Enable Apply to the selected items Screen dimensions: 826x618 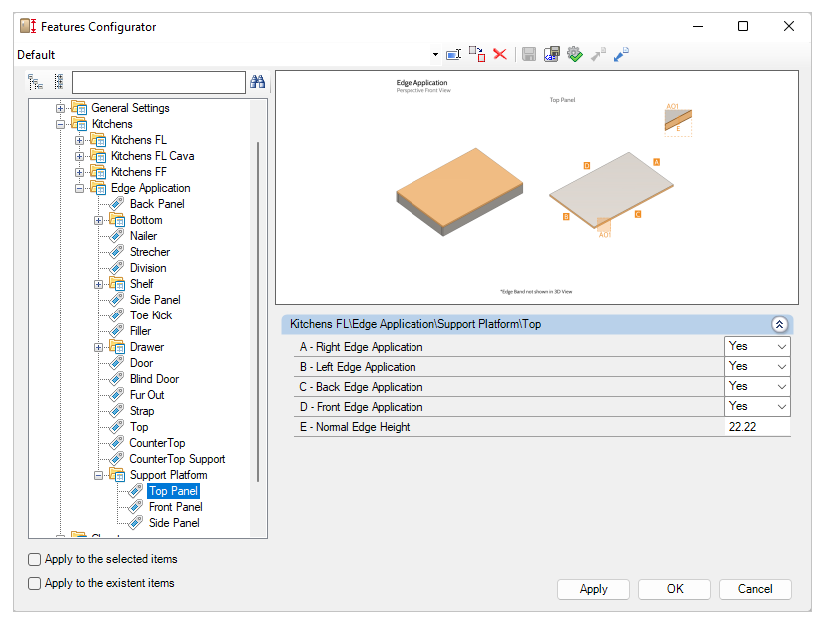pos(35,560)
